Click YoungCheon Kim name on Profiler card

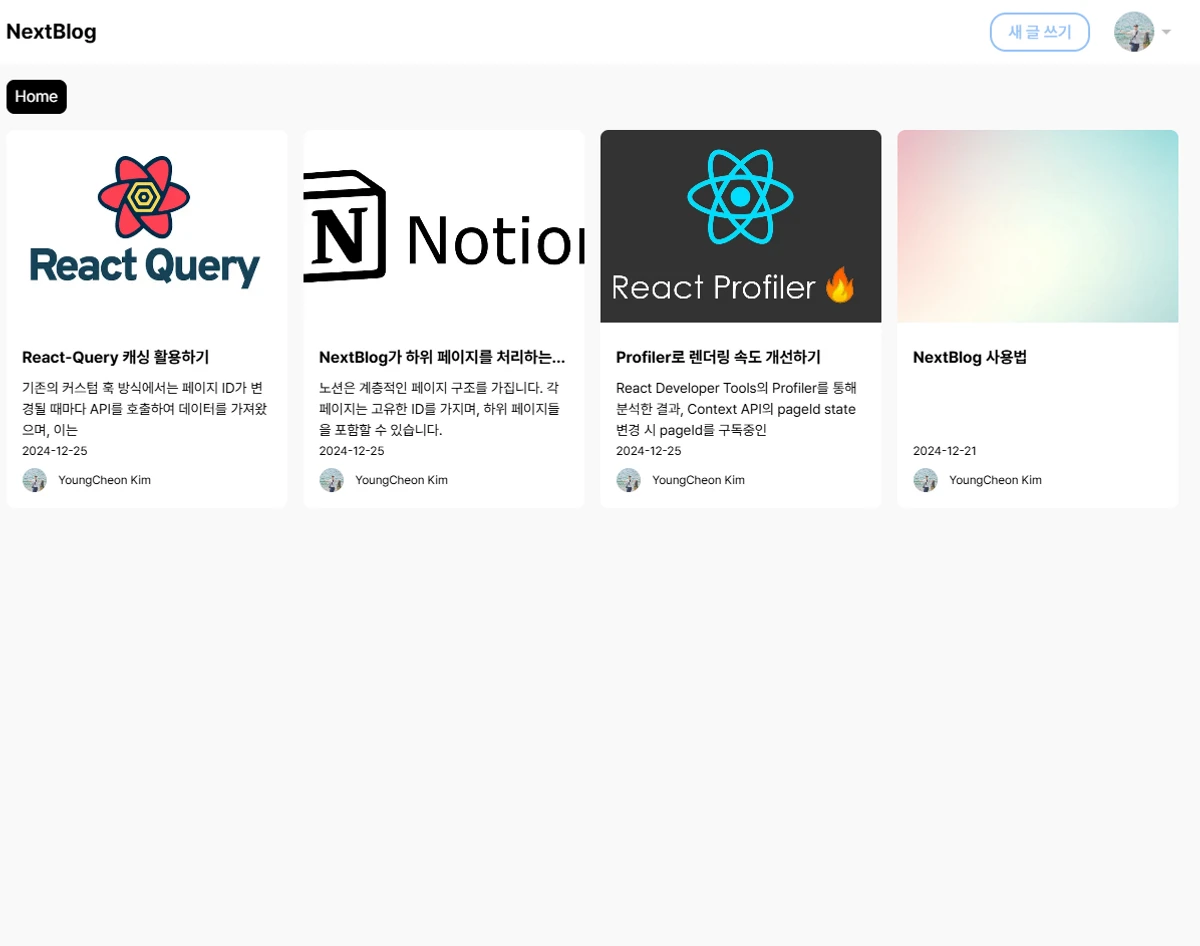click(x=698, y=480)
